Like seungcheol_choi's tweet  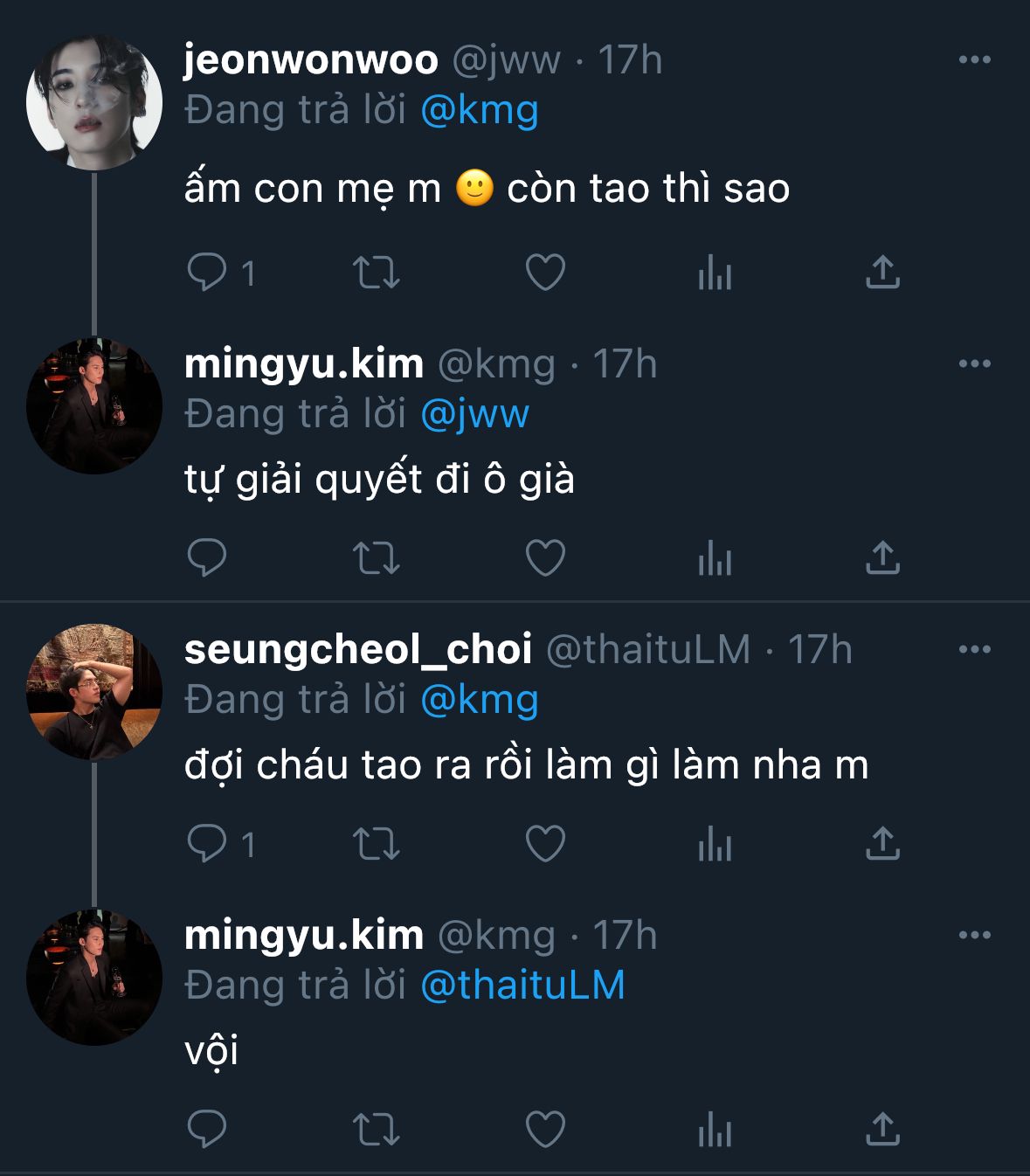545,844
